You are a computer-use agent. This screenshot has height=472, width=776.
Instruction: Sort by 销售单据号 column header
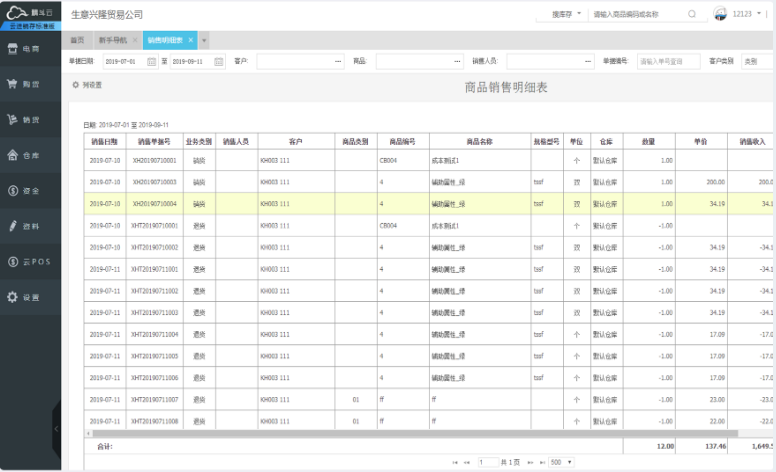click(x=154, y=142)
